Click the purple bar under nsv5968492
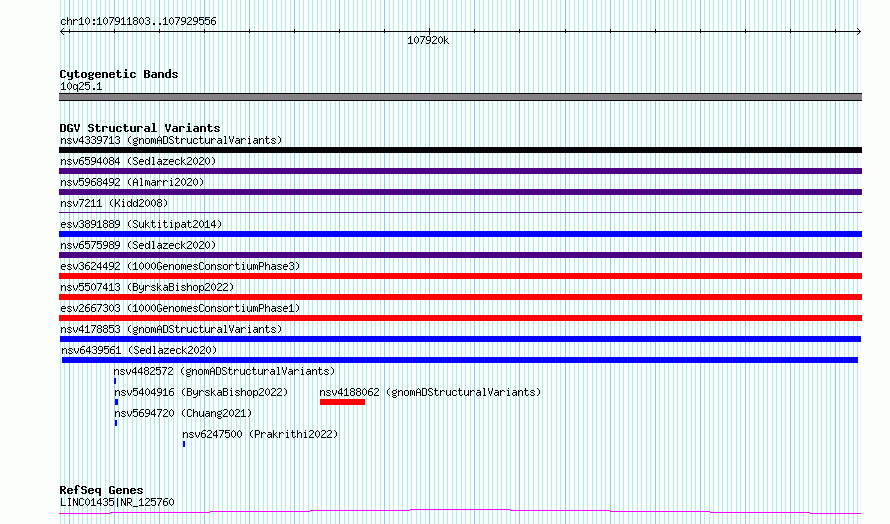 [x=460, y=192]
